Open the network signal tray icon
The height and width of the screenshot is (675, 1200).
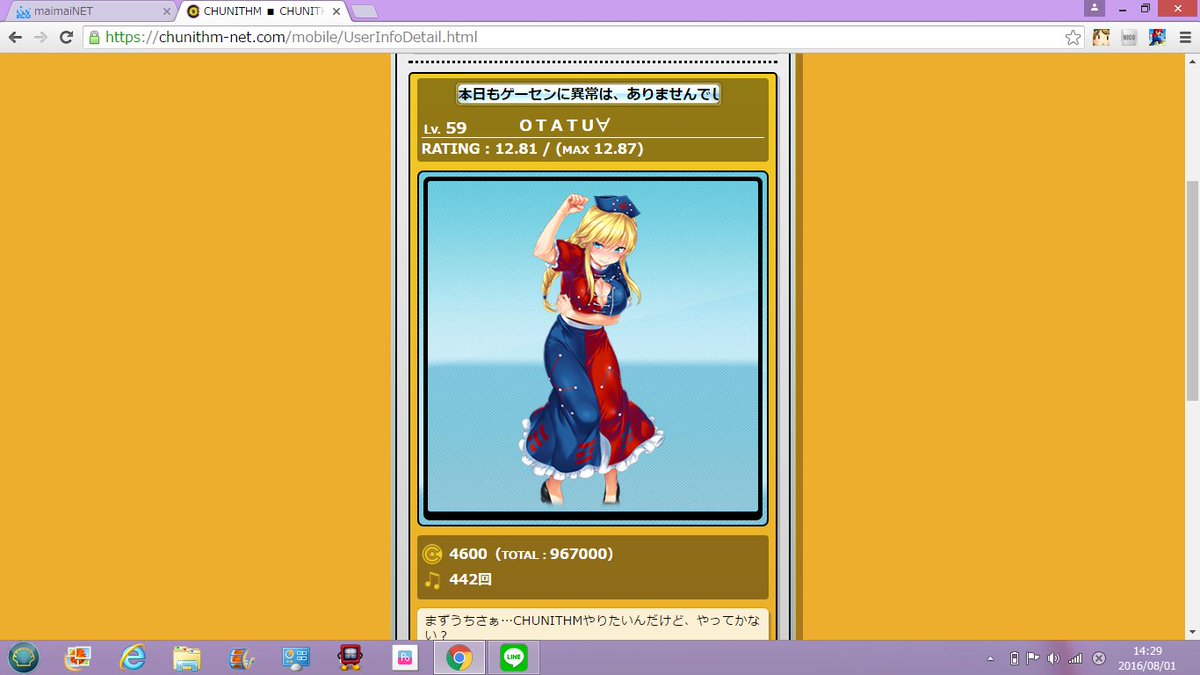pyautogui.click(x=1075, y=658)
